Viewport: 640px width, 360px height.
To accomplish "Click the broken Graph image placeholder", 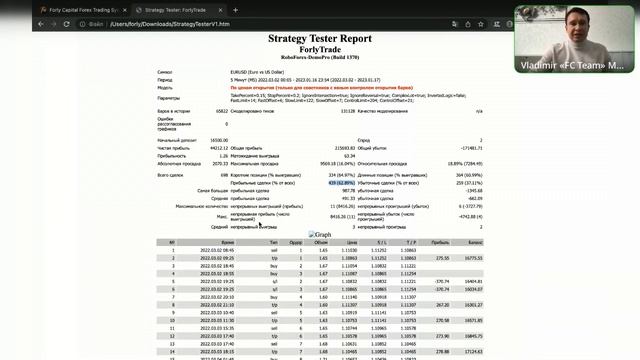I will click(x=320, y=235).
